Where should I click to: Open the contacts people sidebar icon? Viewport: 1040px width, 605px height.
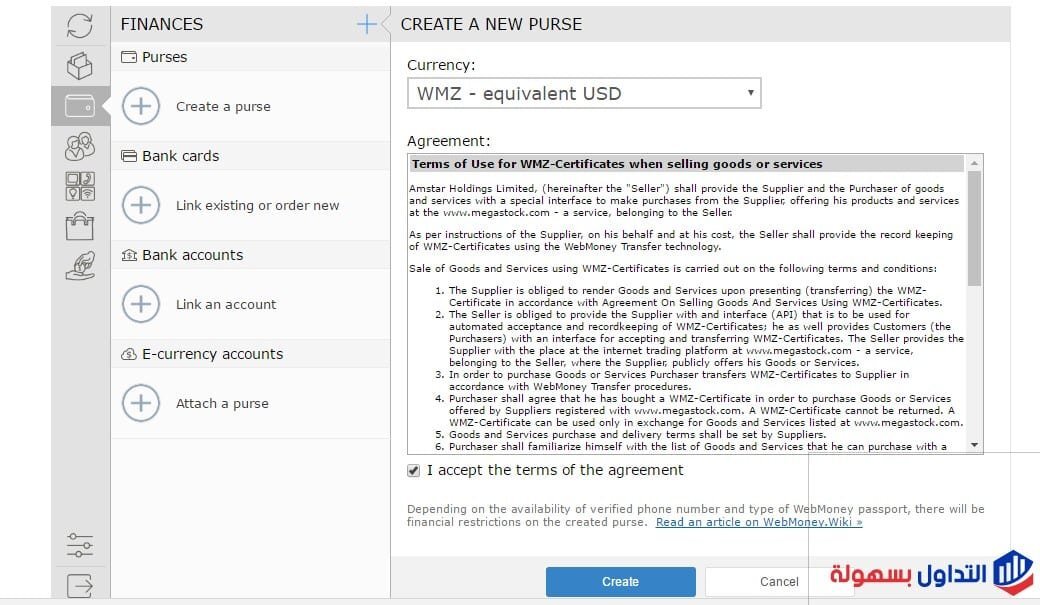tap(80, 147)
